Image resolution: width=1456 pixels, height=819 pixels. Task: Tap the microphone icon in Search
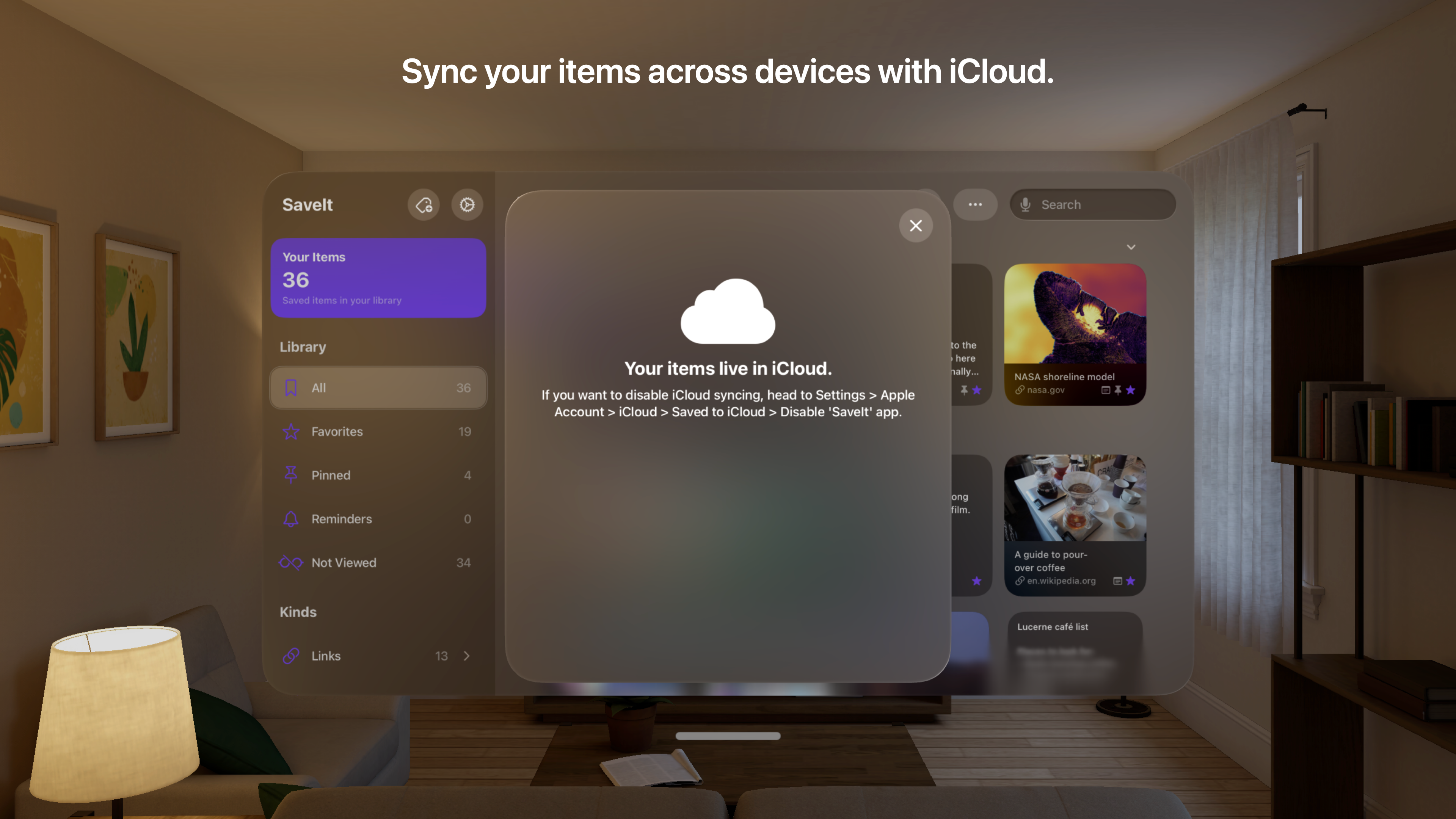pos(1025,205)
